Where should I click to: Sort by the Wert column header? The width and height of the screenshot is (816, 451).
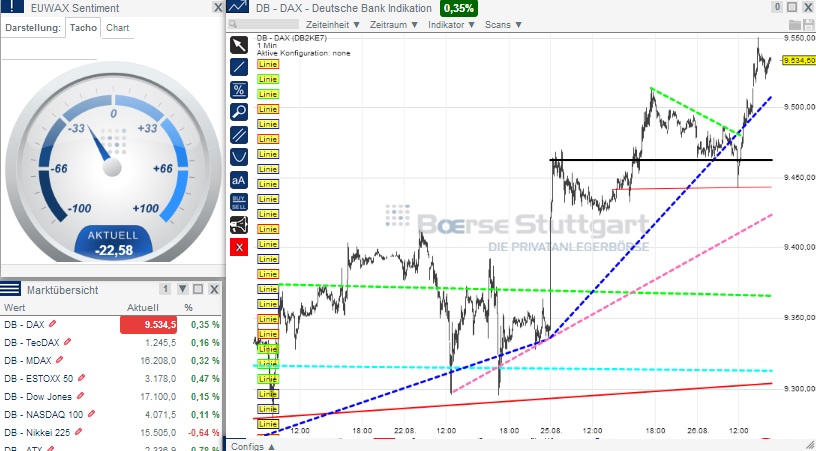tap(15, 307)
